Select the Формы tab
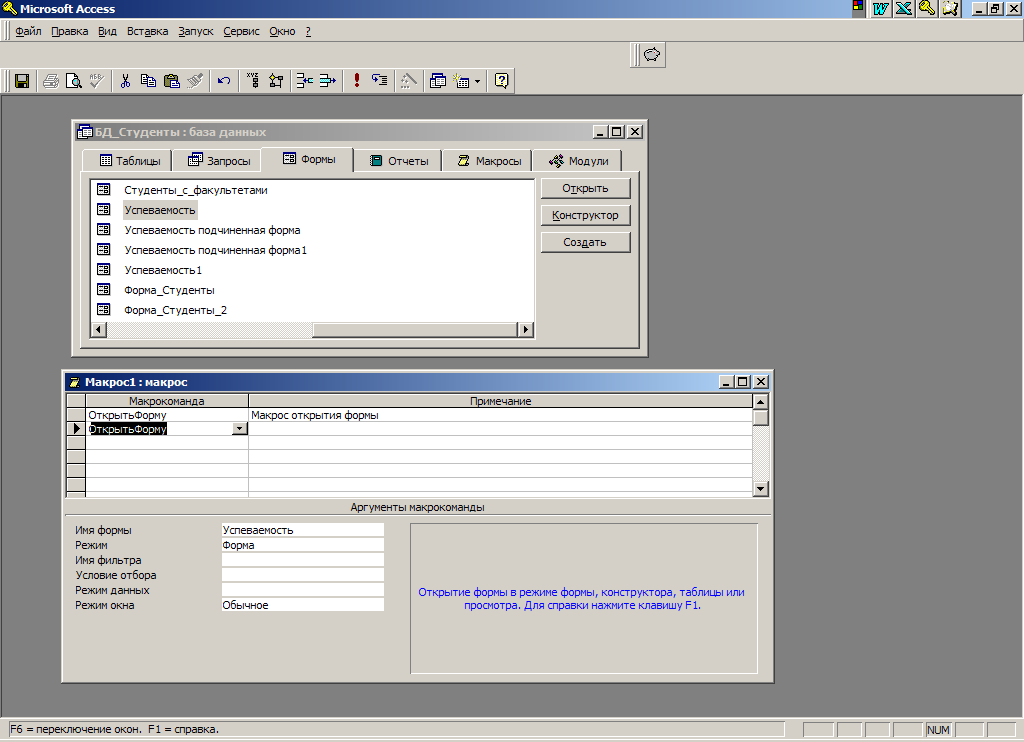The height and width of the screenshot is (742, 1024). [x=308, y=159]
